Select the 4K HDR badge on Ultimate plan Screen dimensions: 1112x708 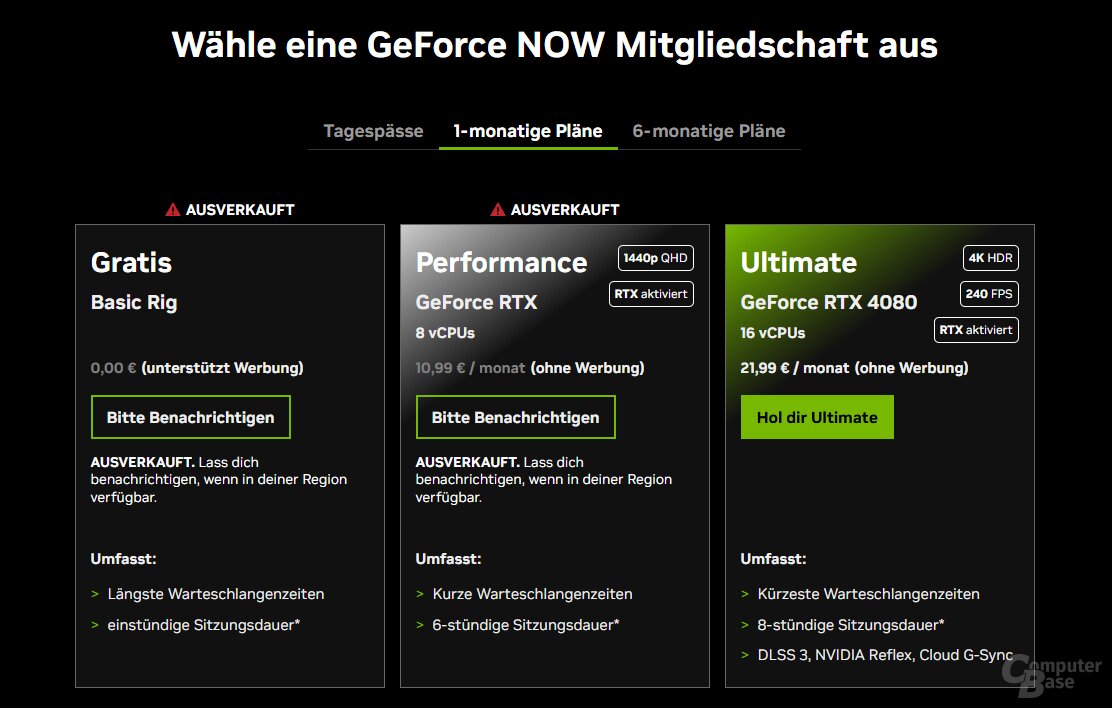tap(990, 257)
